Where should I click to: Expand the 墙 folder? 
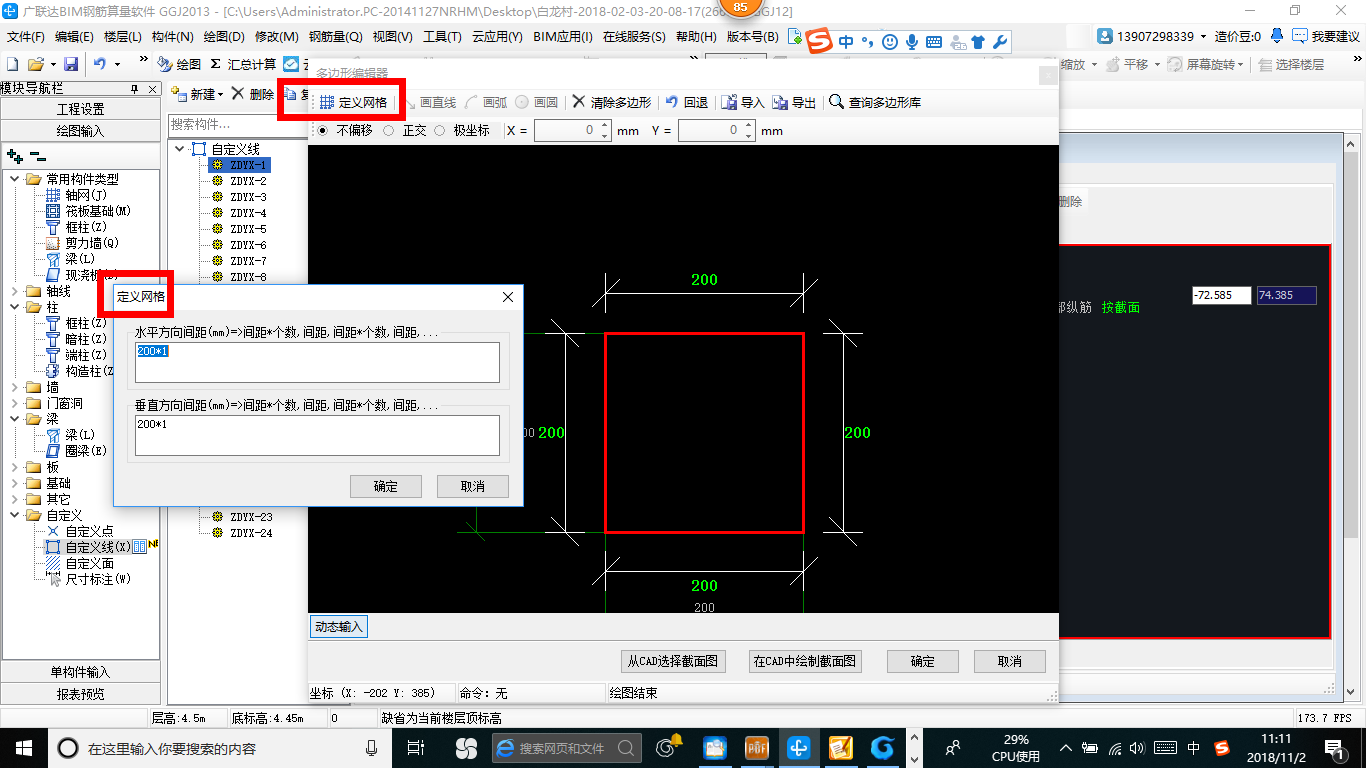[x=15, y=387]
